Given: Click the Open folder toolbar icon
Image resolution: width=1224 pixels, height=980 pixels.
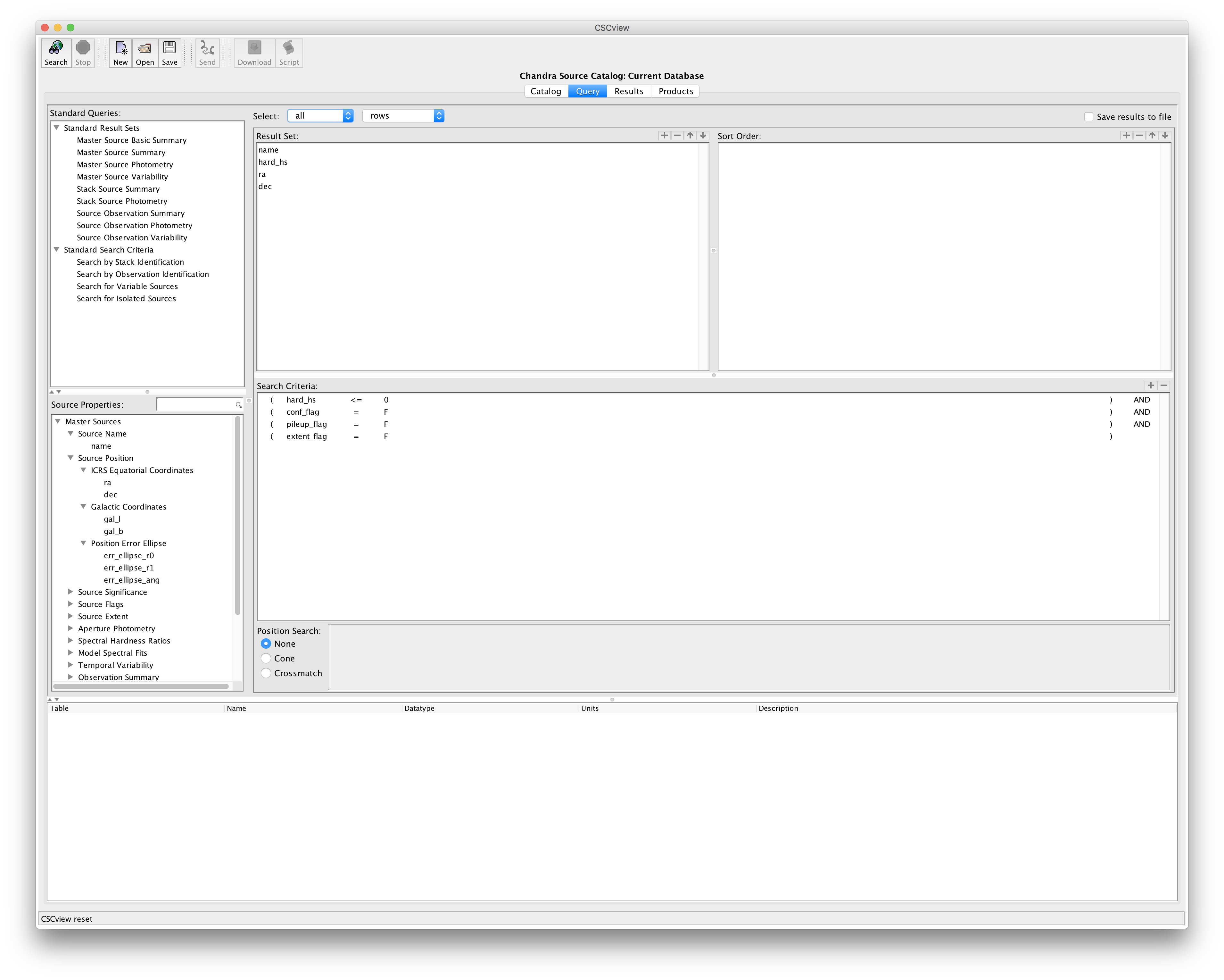Looking at the screenshot, I should 145,48.
